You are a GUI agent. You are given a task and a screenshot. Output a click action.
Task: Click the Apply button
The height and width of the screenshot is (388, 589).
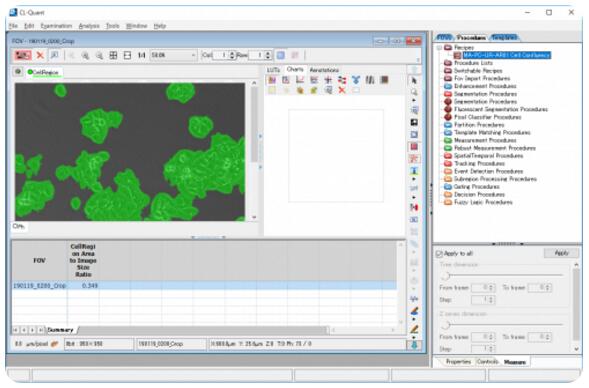pyautogui.click(x=561, y=253)
